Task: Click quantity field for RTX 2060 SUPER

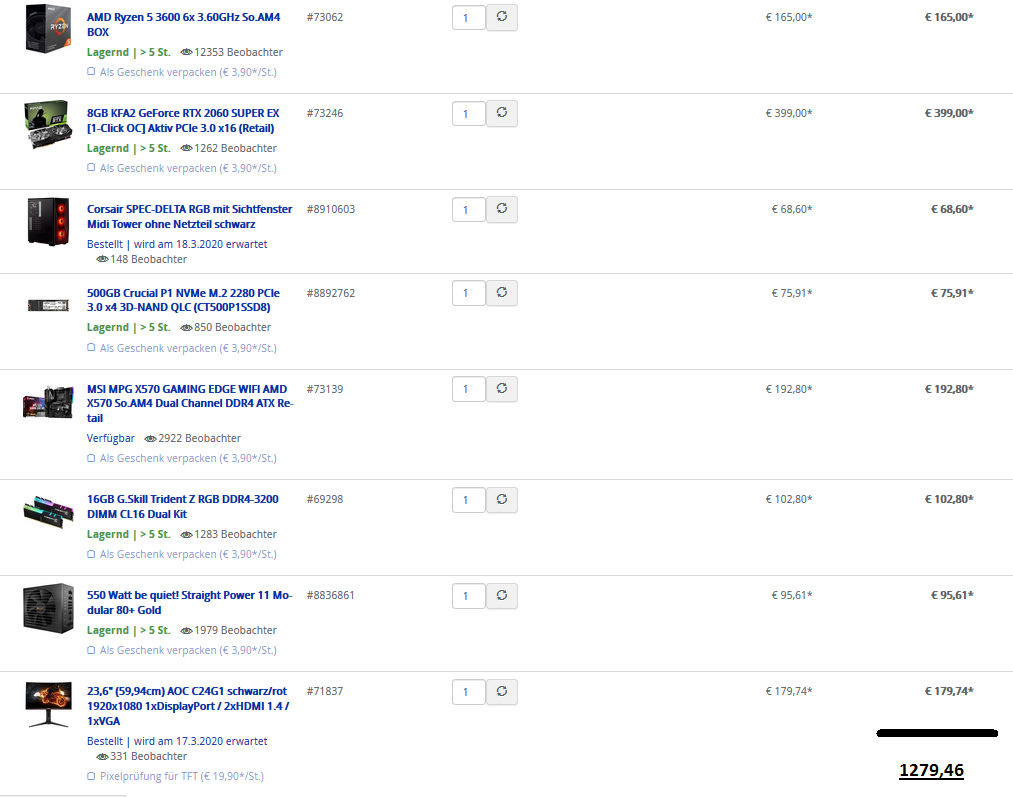Action: coord(468,114)
